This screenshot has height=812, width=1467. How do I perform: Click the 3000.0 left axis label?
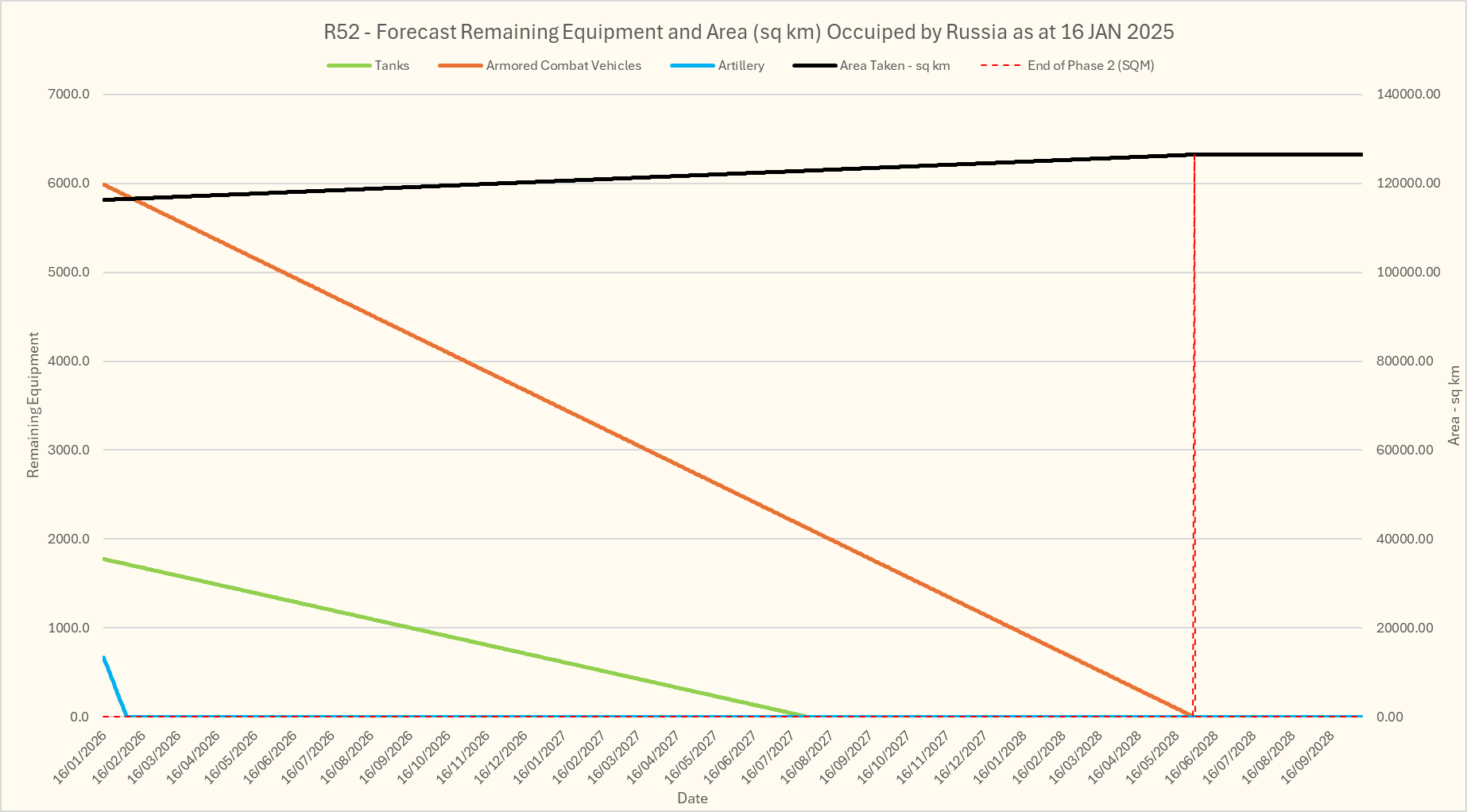click(69, 450)
